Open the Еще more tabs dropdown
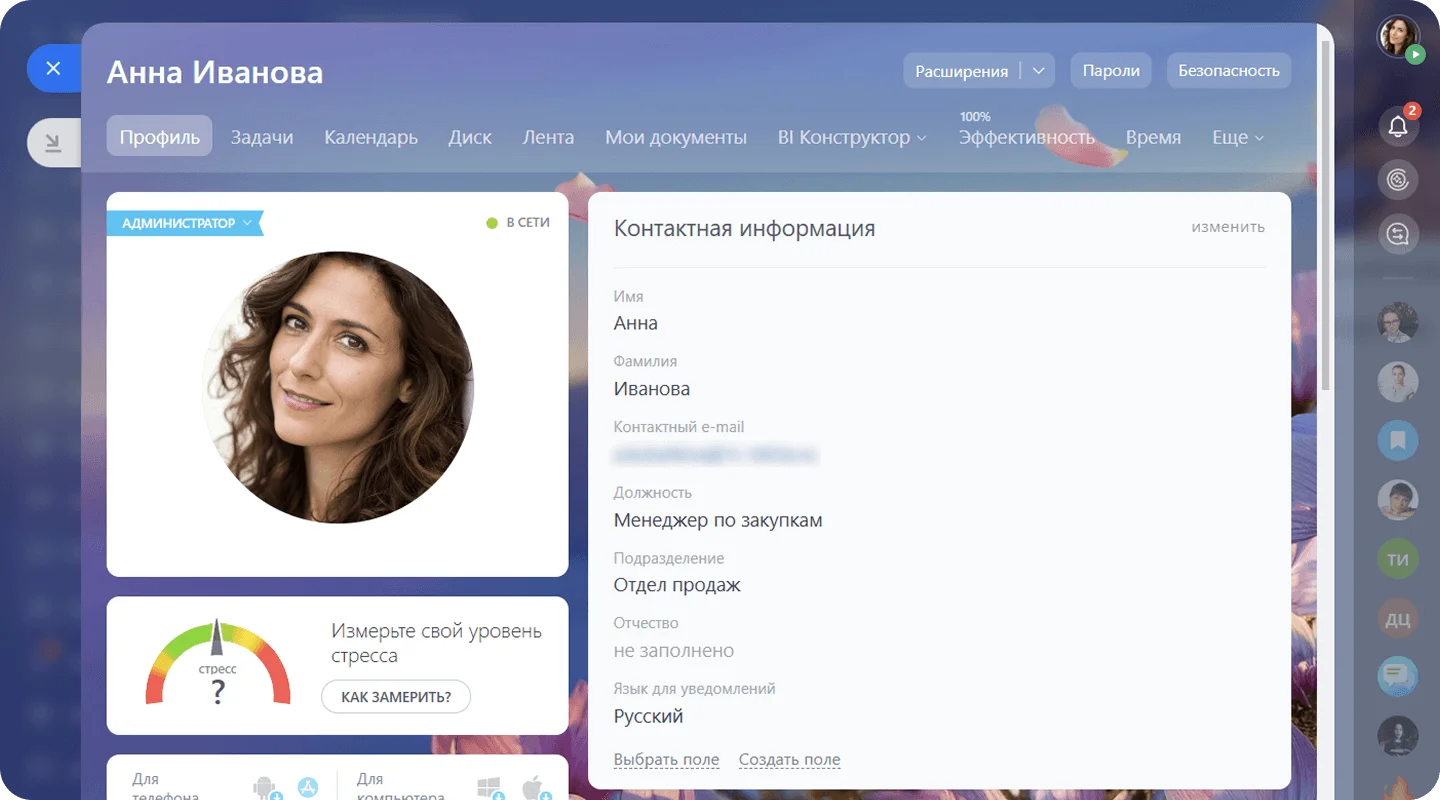 1238,137
